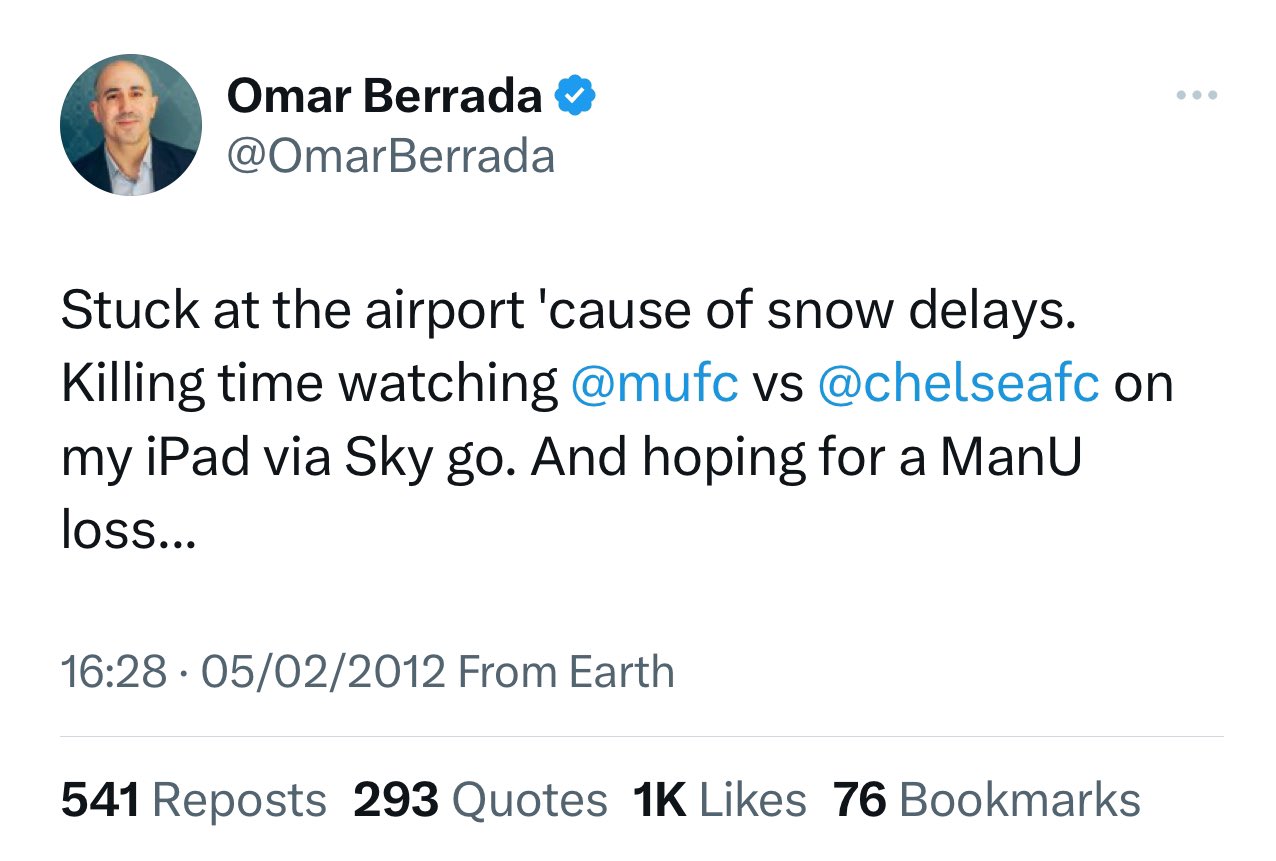Select the 05/02/2012 post date
1276x861 pixels.
click(323, 671)
